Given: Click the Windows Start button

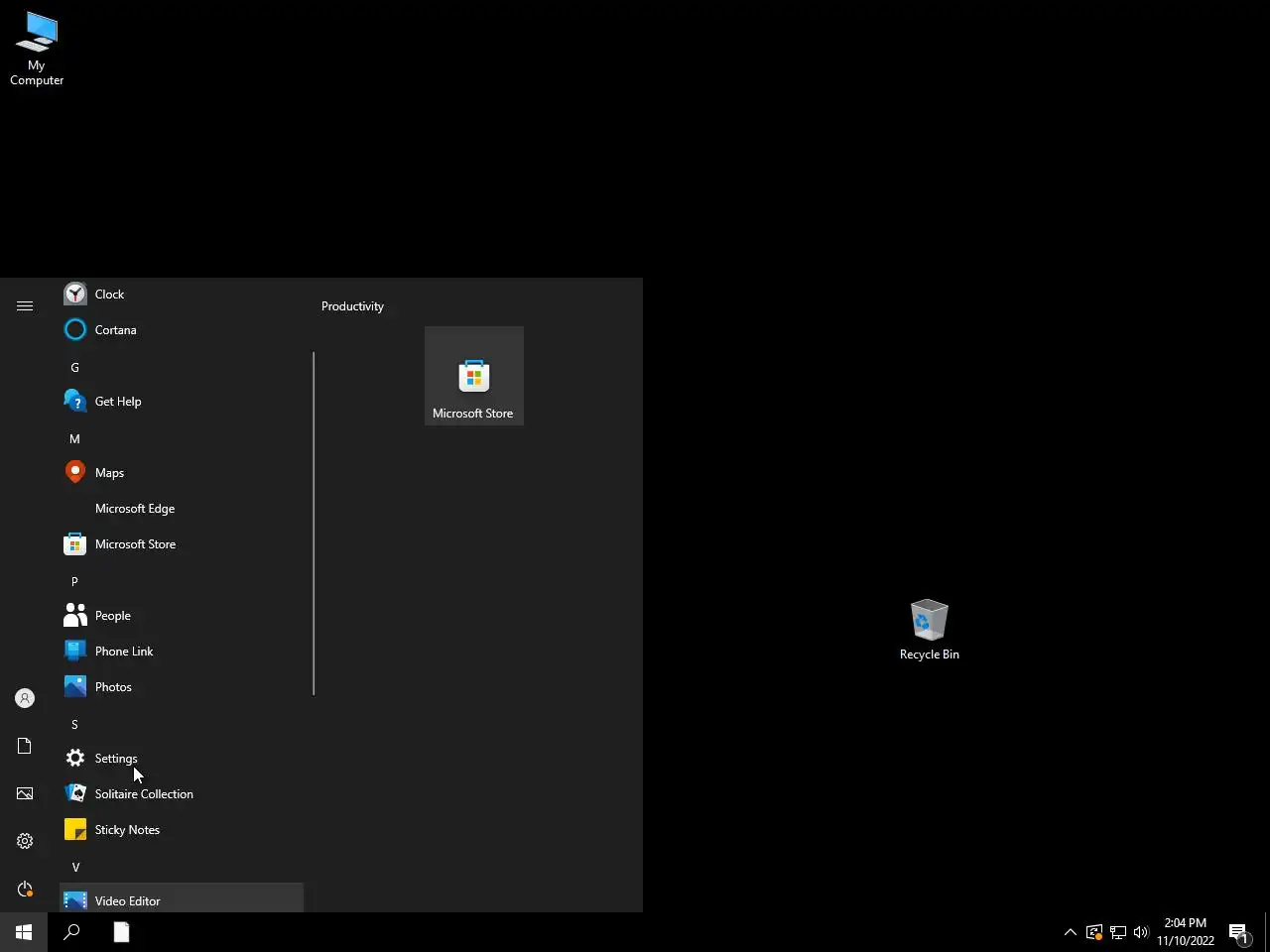Looking at the screenshot, I should (24, 932).
